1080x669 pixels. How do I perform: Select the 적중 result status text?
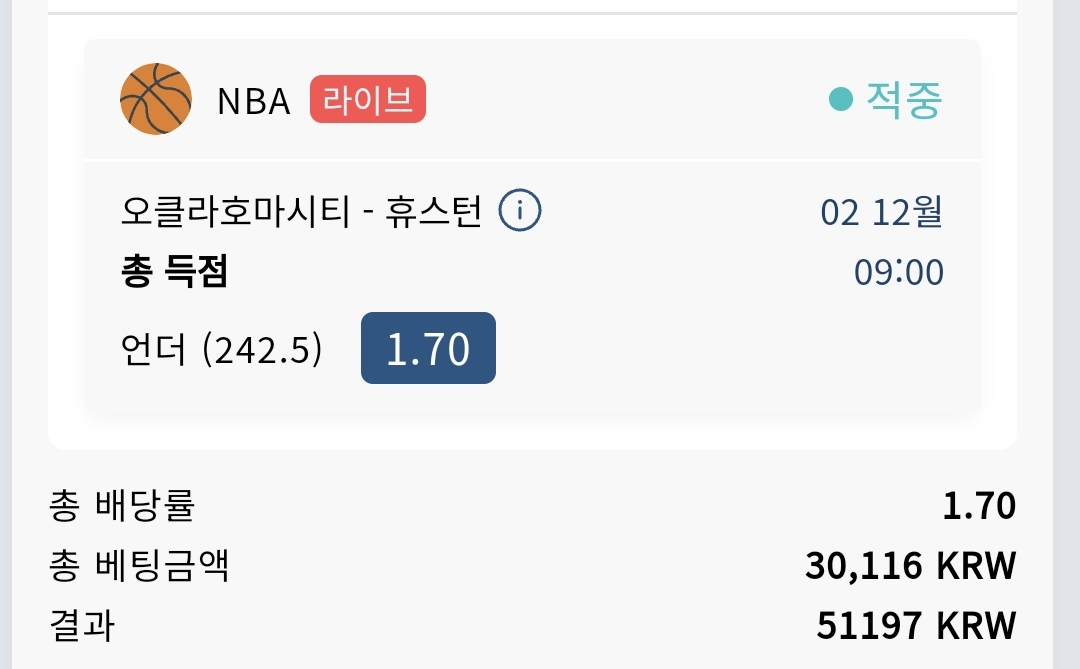(904, 100)
